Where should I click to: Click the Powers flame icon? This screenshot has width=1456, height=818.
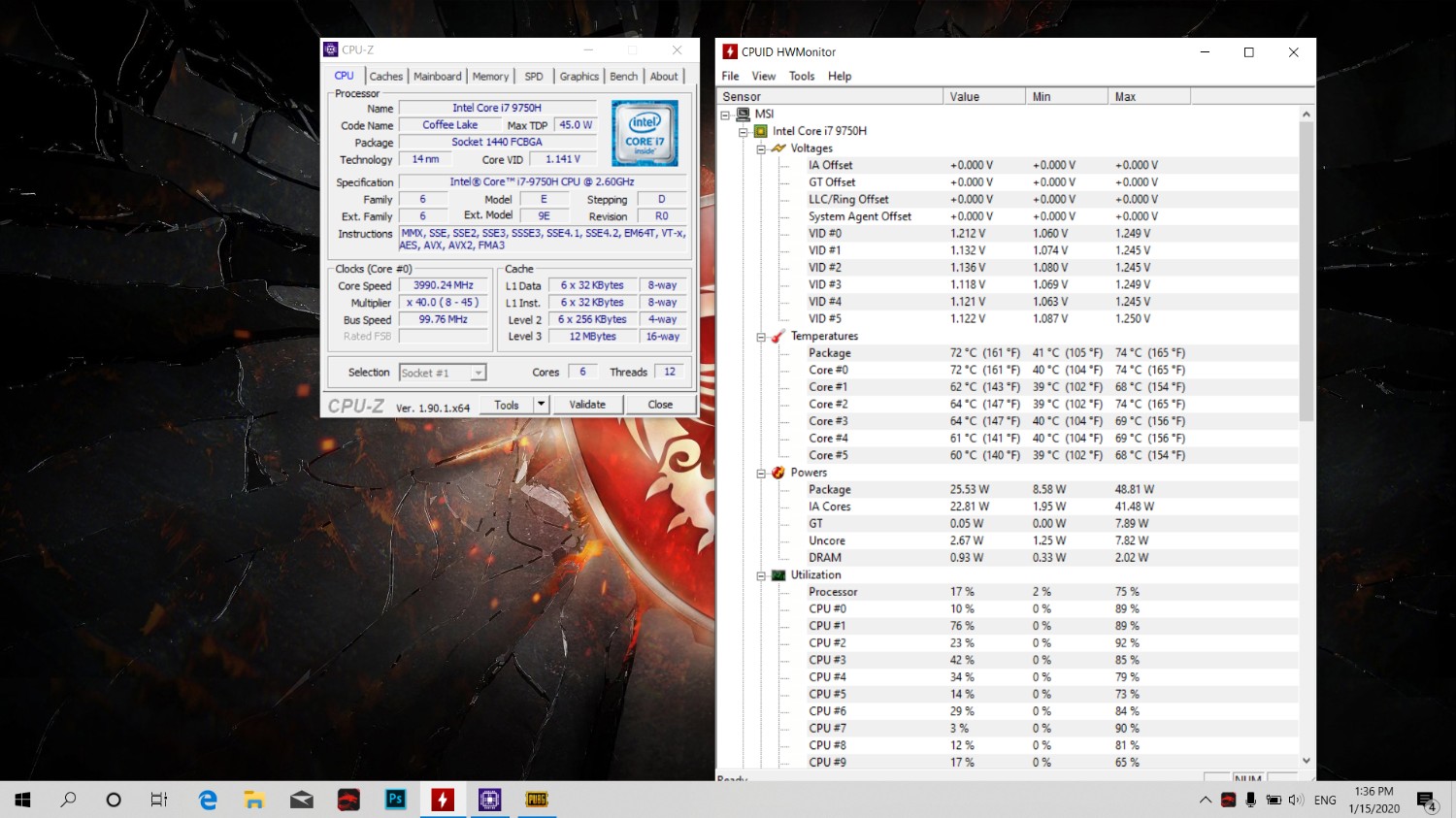(x=778, y=473)
